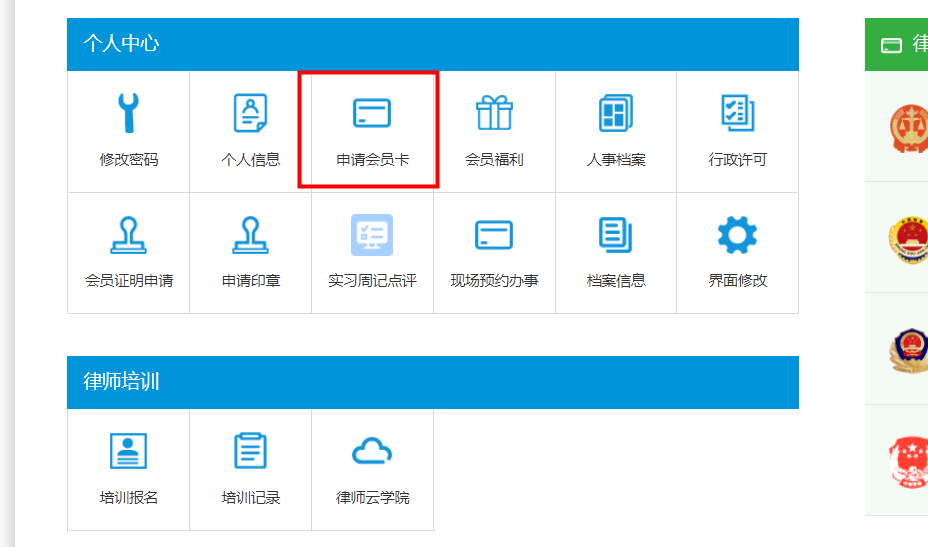Open 现场预约办事 card icon

tap(494, 235)
